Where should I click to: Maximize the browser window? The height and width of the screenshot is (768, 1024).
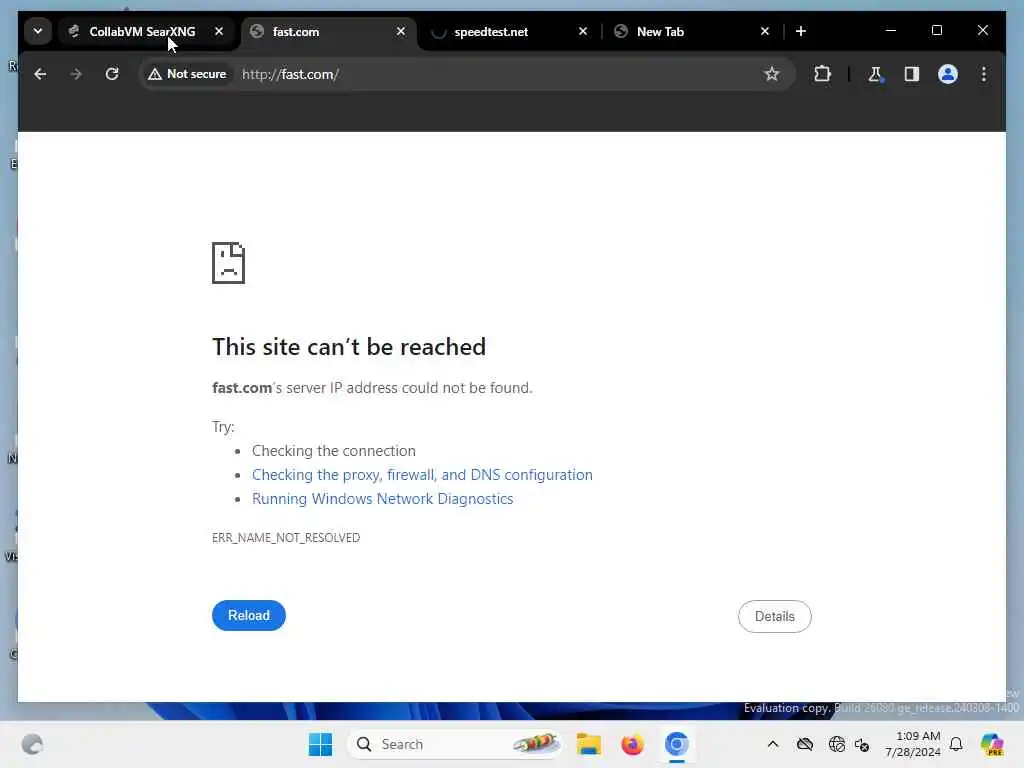(936, 31)
